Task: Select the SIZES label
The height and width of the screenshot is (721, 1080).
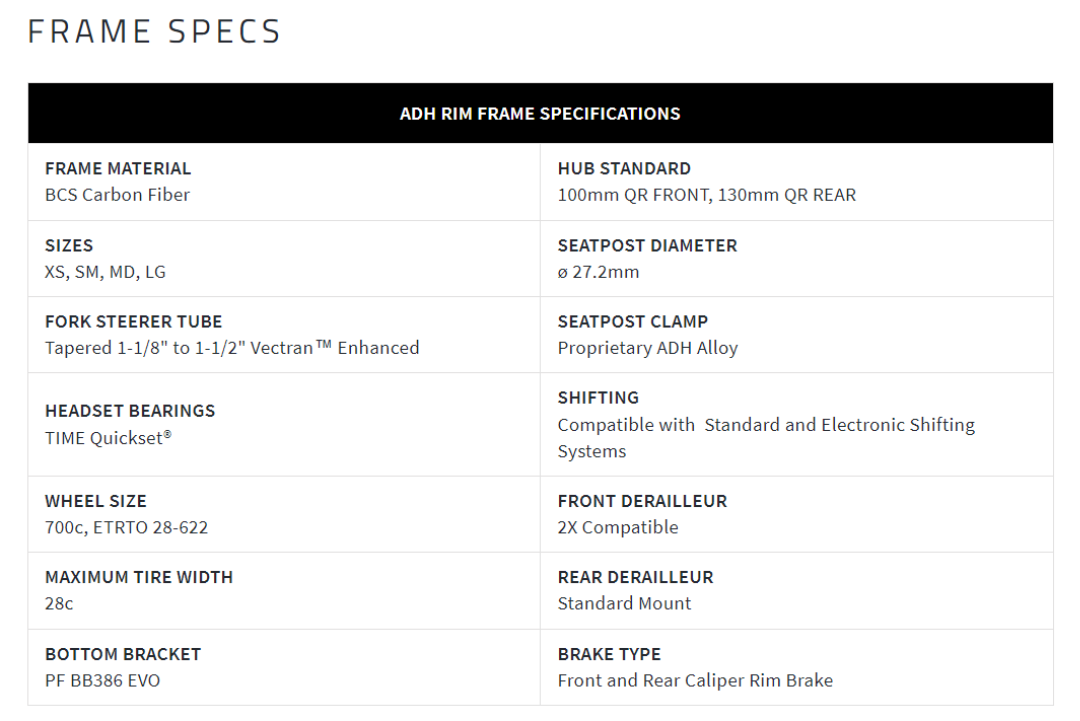Action: [69, 245]
